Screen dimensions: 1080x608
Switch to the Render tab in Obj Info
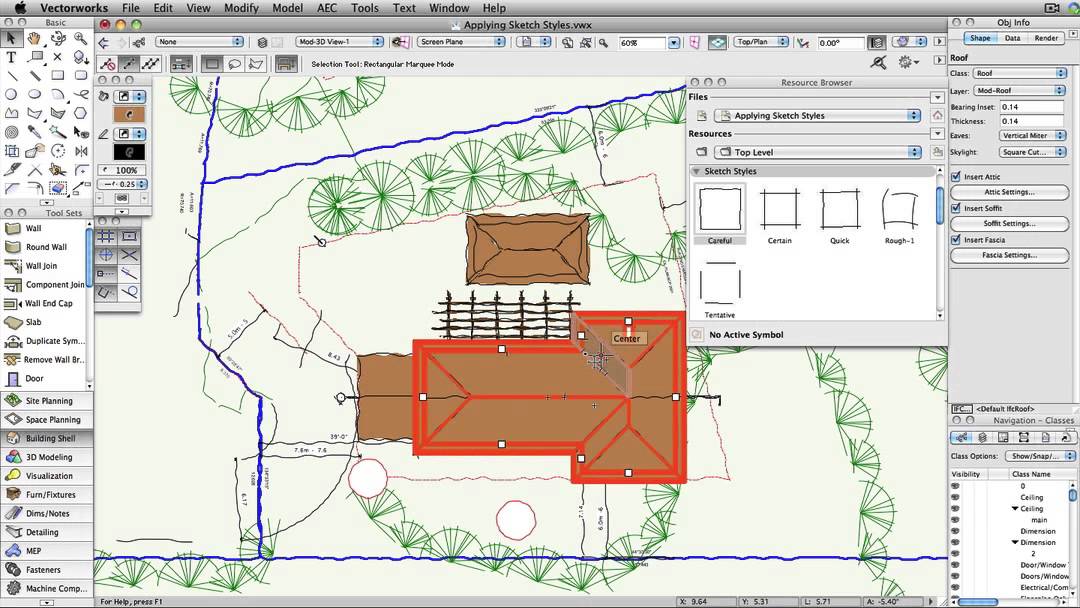point(1046,38)
